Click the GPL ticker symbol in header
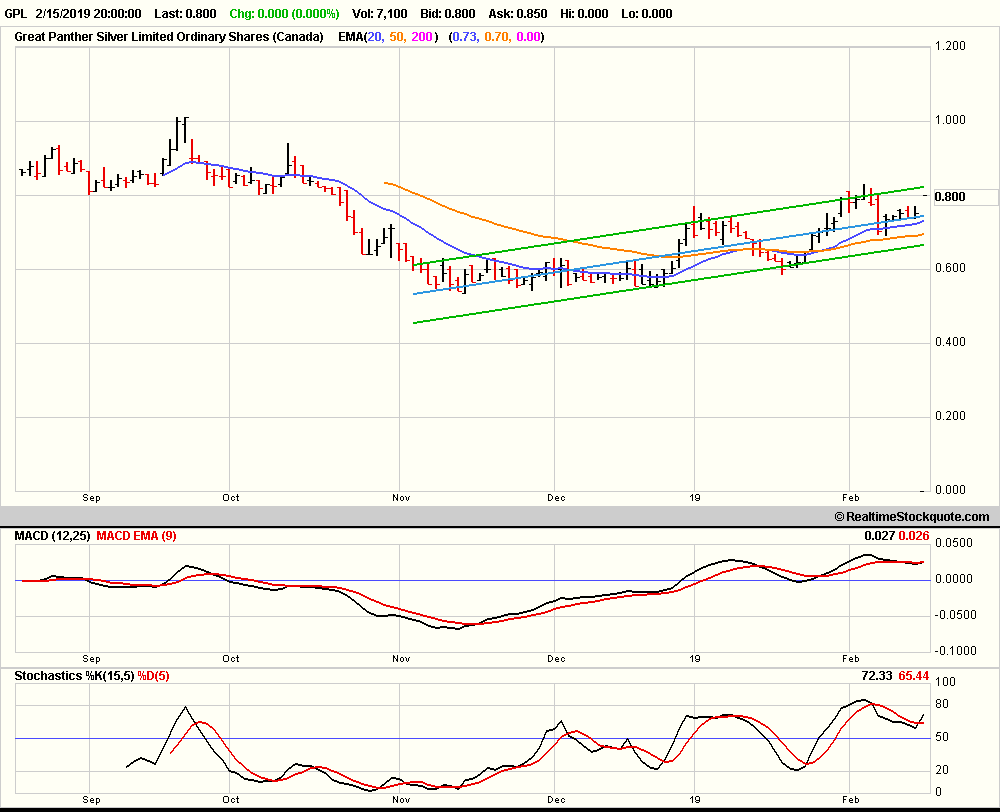Image resolution: width=1000 pixels, height=812 pixels. point(16,13)
